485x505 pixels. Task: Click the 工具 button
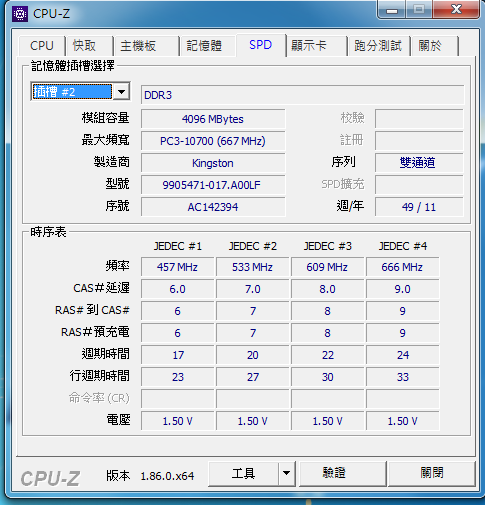pos(244,473)
